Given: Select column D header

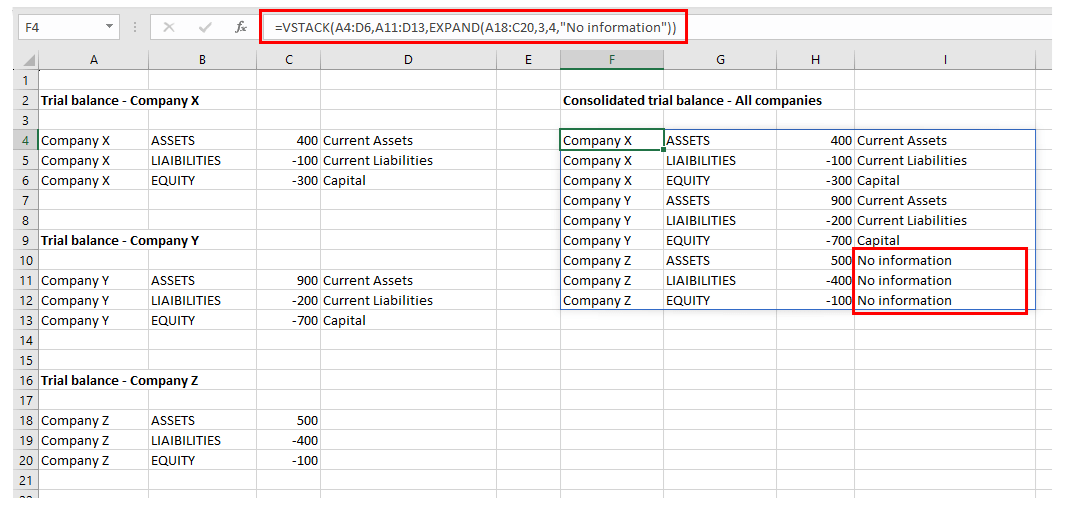Looking at the screenshot, I should (409, 60).
